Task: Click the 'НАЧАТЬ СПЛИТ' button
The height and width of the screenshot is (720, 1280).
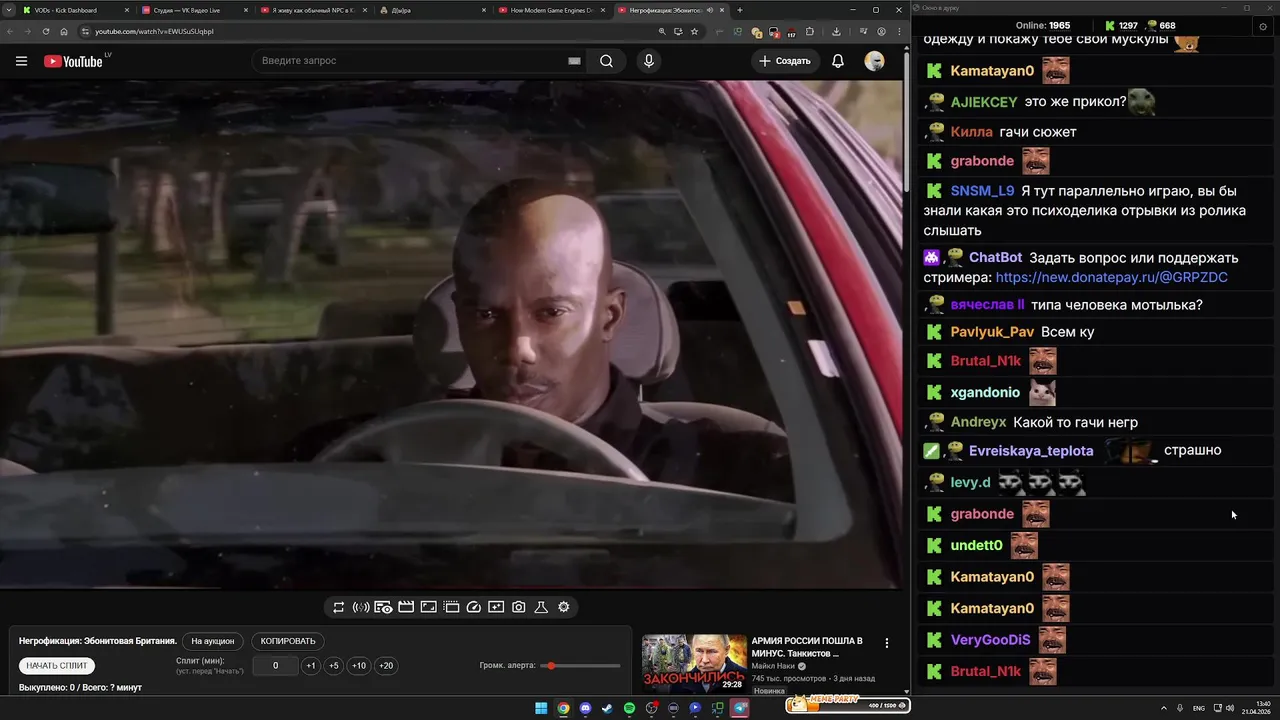Action: point(57,666)
